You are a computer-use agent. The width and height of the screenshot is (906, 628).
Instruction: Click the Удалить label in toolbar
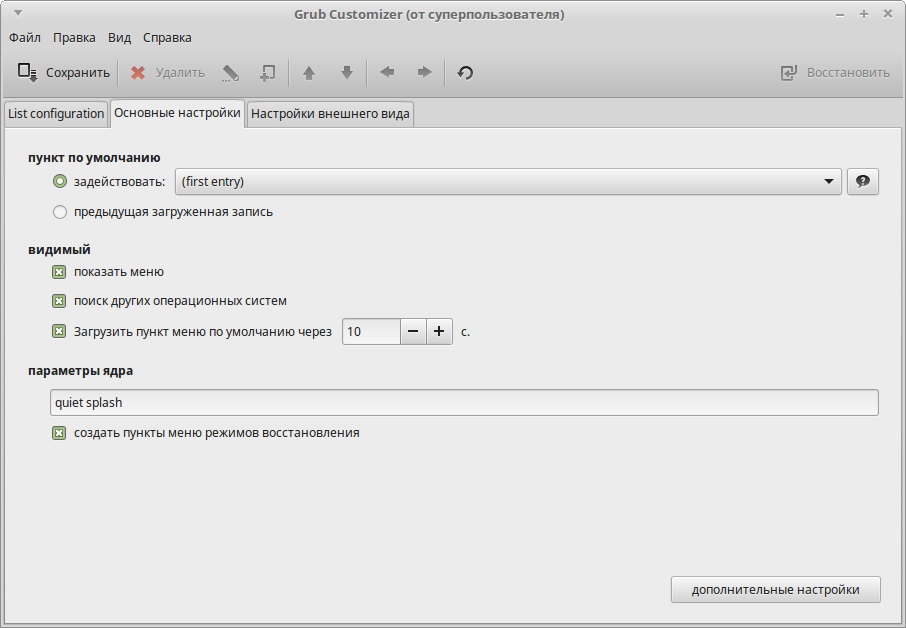(x=180, y=73)
